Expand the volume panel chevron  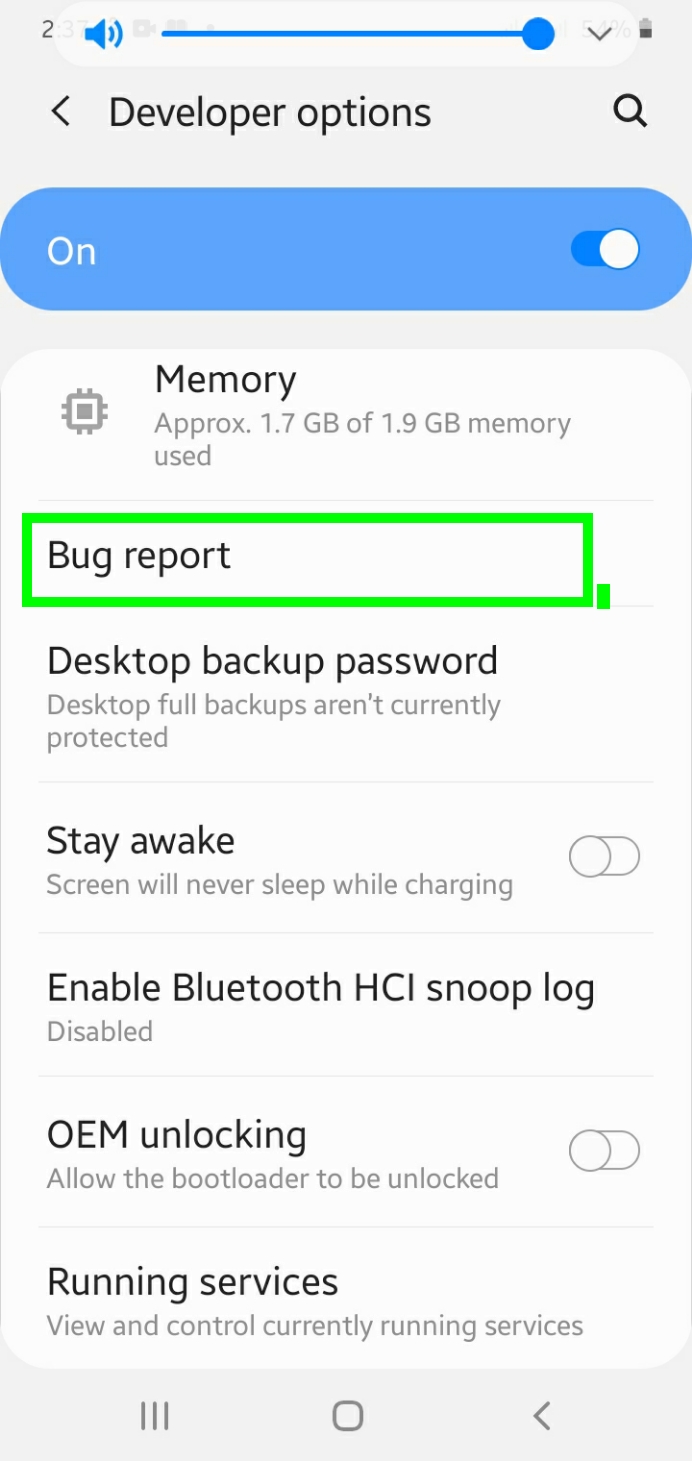[x=599, y=34]
